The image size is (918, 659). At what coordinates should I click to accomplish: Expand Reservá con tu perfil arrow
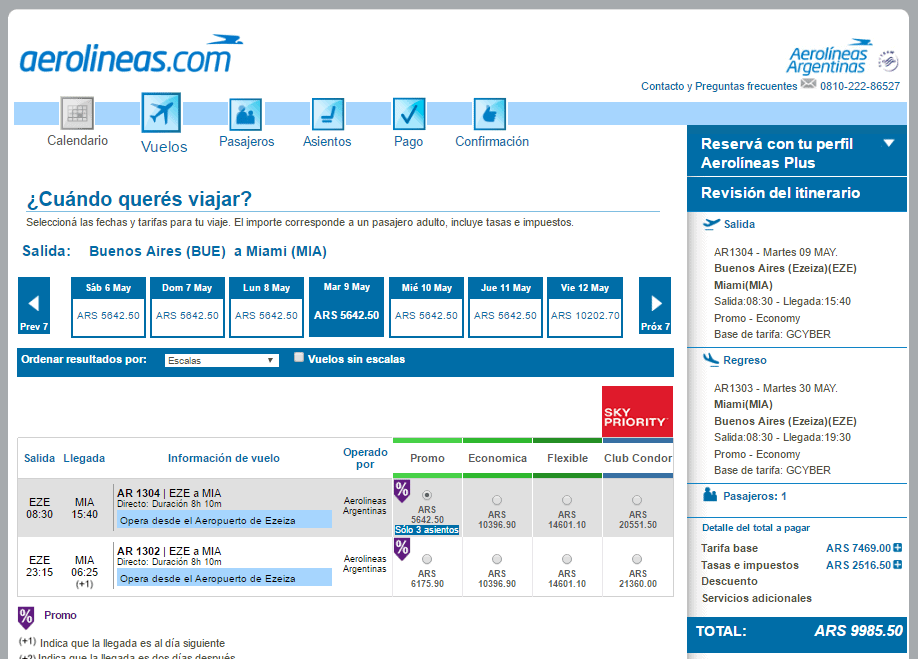coord(889,143)
